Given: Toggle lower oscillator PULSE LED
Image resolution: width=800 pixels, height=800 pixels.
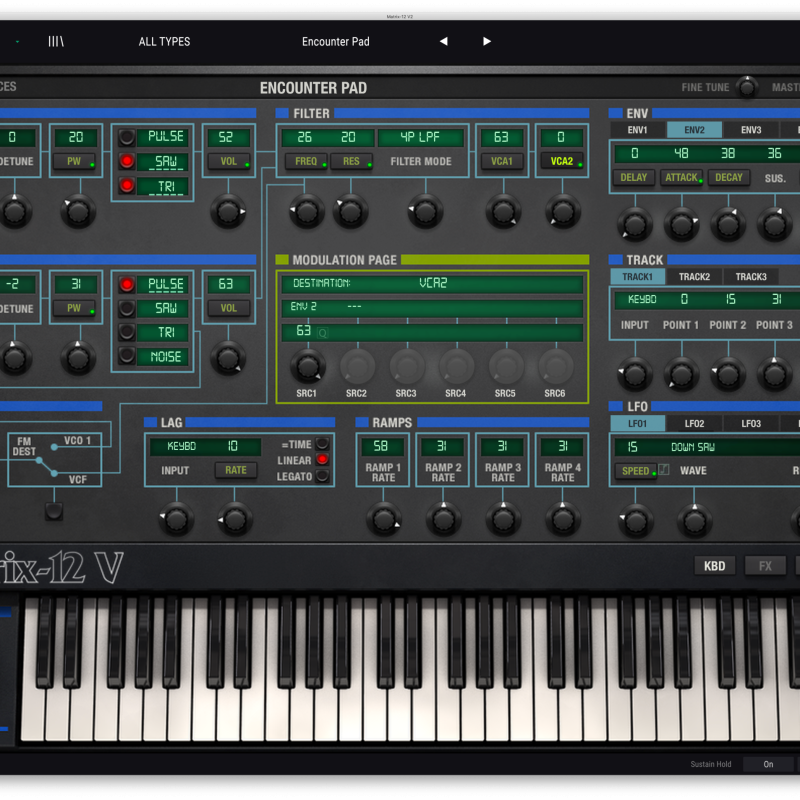Looking at the screenshot, I should pos(127,284).
